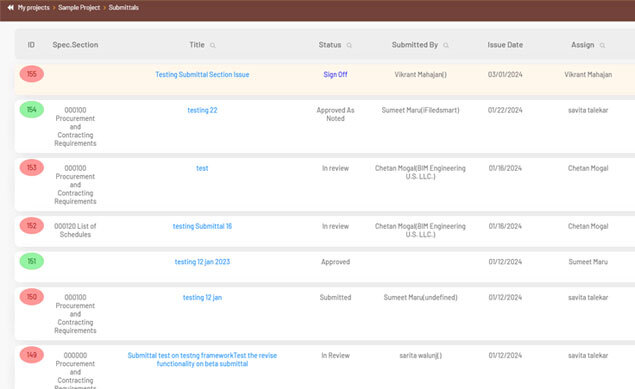Click the Sign Off status link

[x=335, y=74]
